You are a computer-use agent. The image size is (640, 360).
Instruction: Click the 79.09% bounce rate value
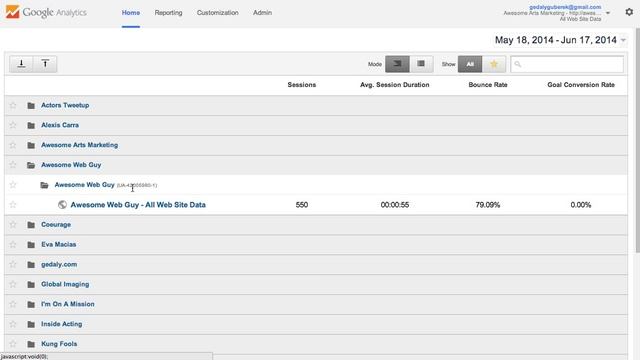tap(488, 205)
